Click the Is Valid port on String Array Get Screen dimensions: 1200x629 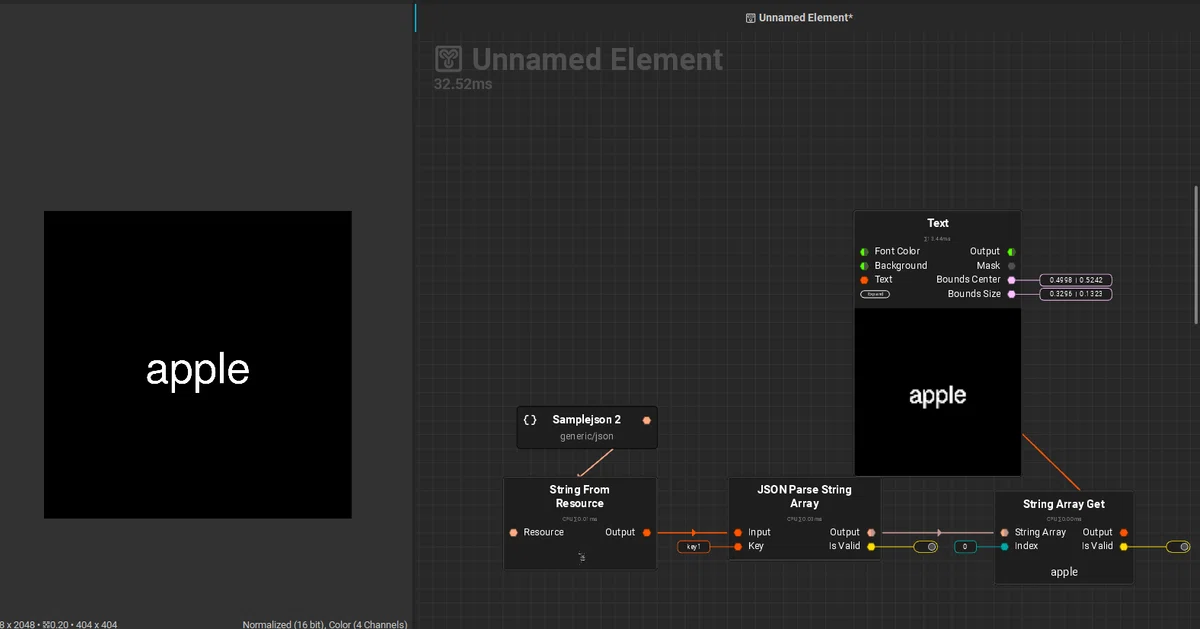tap(1124, 547)
